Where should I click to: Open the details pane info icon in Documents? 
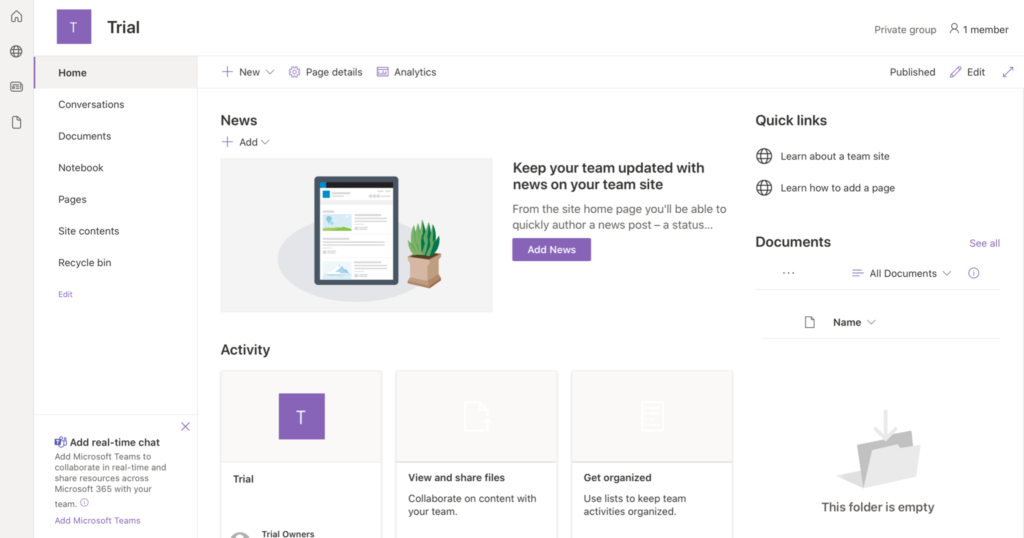coord(974,273)
